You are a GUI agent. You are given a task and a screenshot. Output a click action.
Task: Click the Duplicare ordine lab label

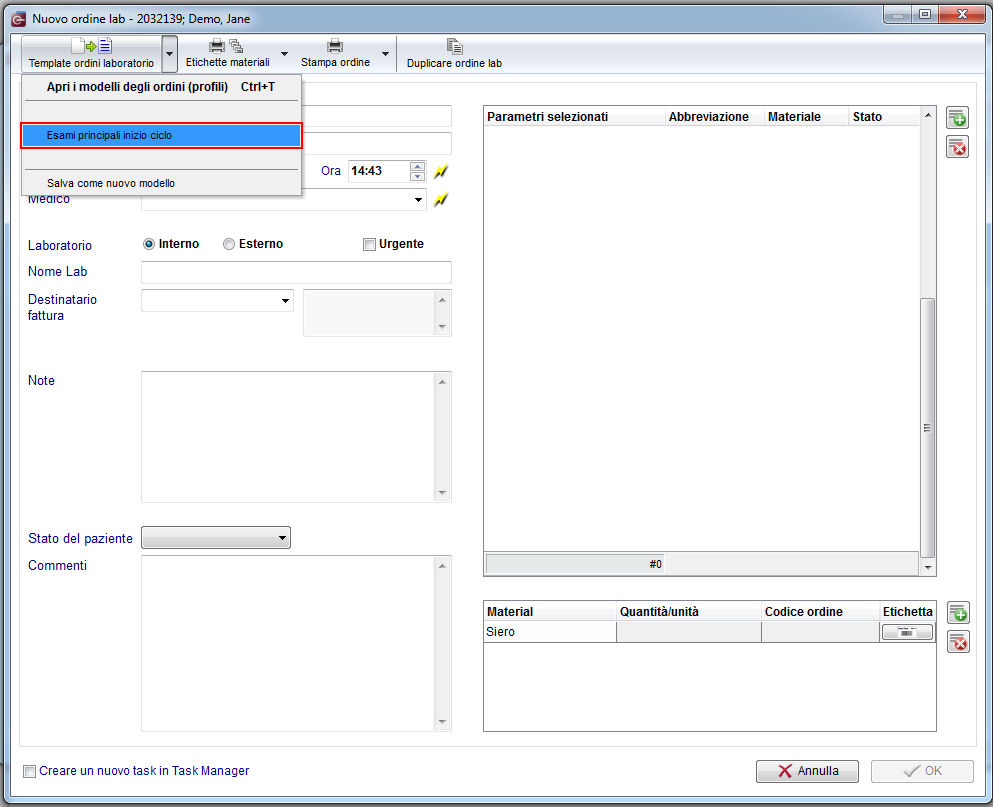[454, 63]
